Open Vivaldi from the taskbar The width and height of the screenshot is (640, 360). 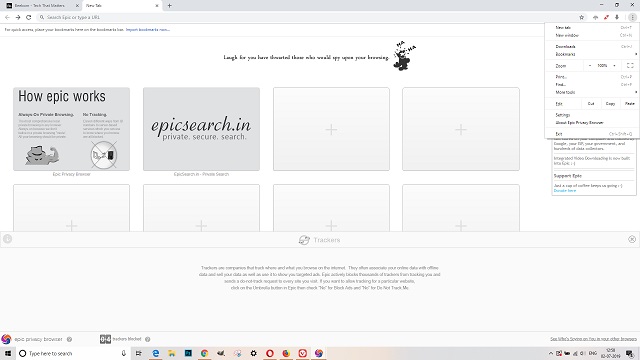pos(302,353)
